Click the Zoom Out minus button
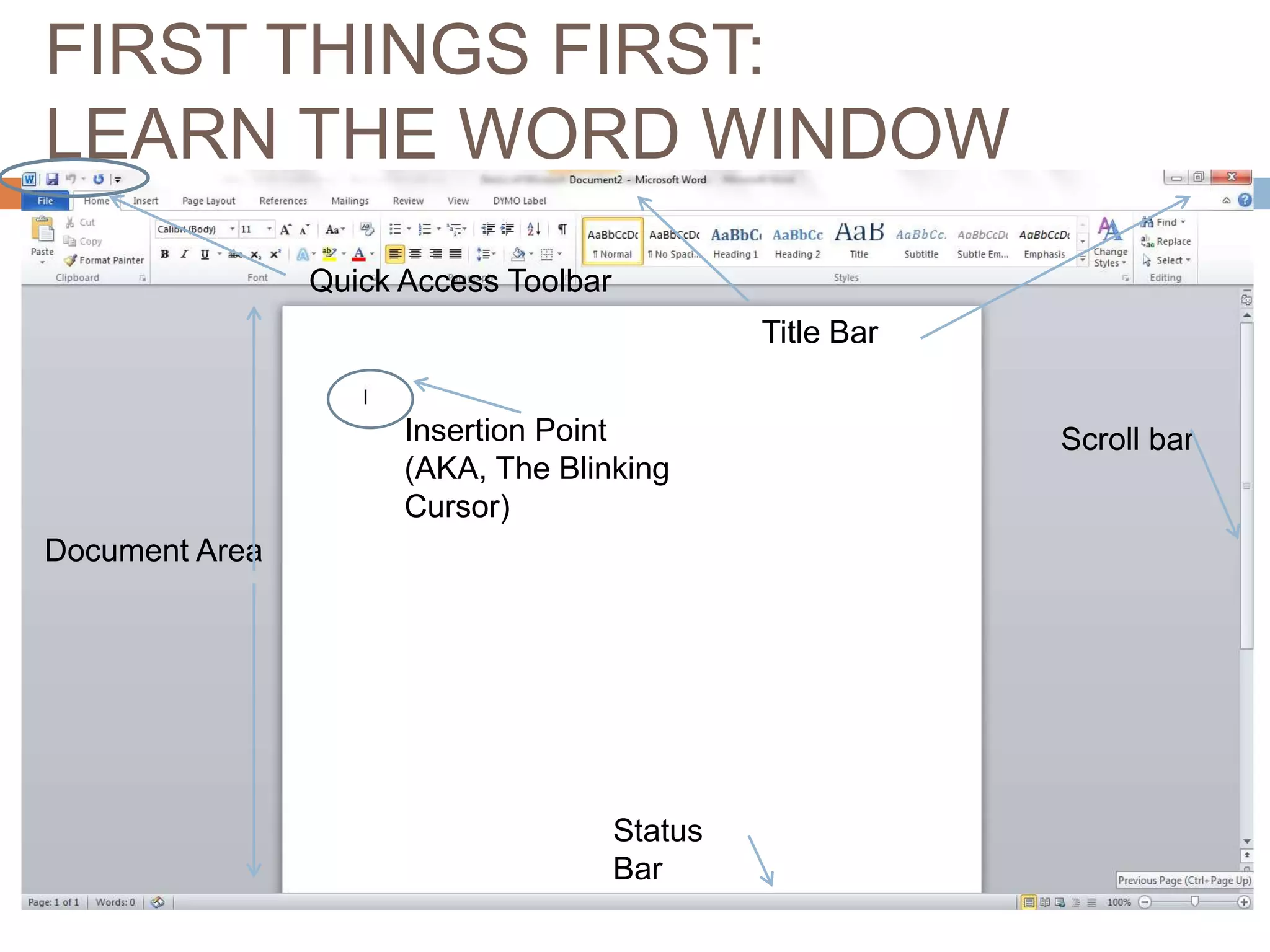 pos(1145,902)
